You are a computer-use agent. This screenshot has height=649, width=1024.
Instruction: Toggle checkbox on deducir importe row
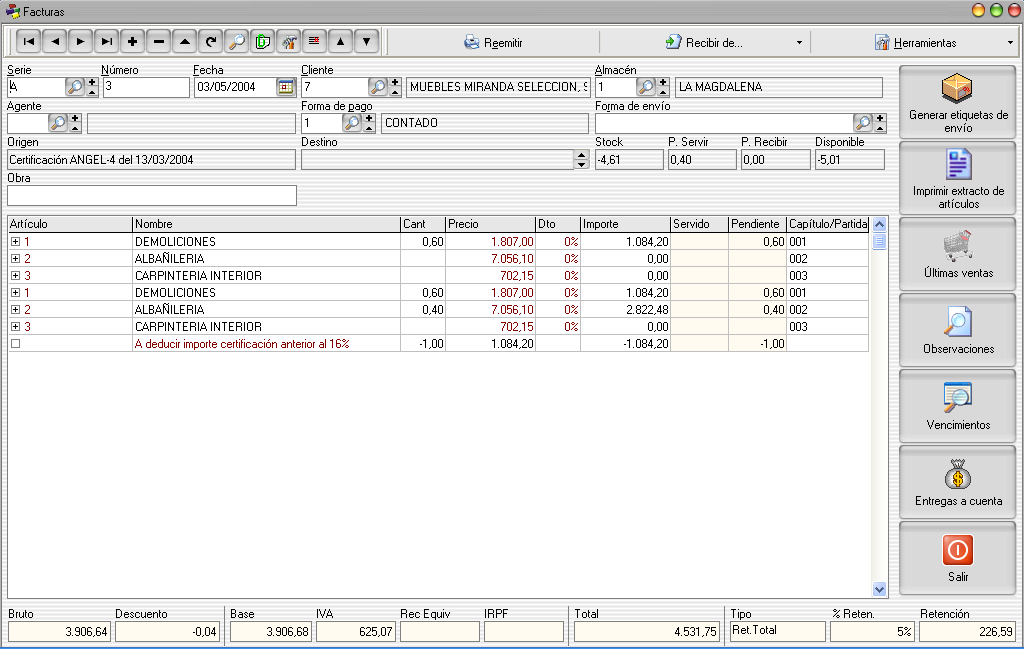(15, 344)
